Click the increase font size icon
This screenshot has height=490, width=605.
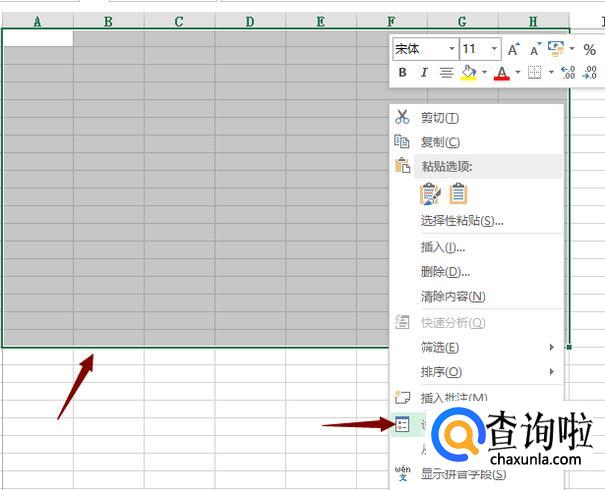pos(513,49)
